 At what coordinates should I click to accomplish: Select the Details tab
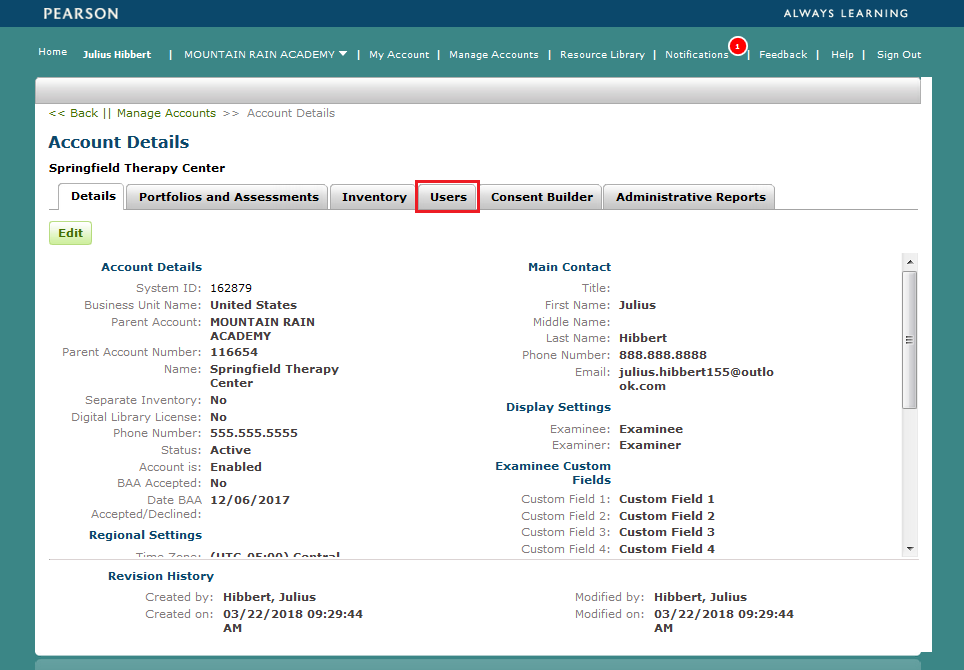[x=91, y=197]
